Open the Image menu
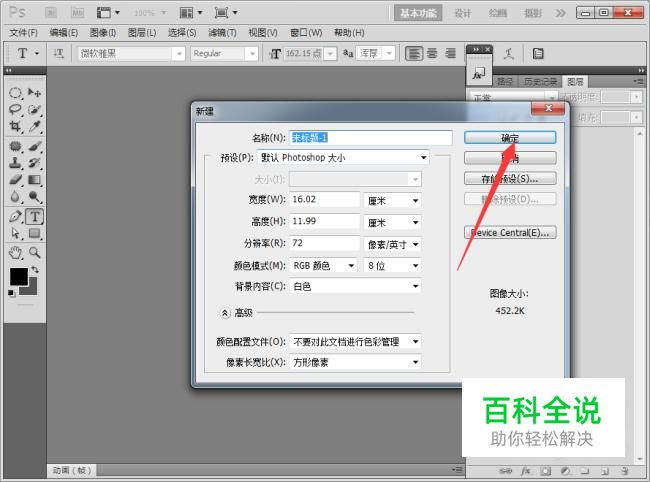 (103, 32)
